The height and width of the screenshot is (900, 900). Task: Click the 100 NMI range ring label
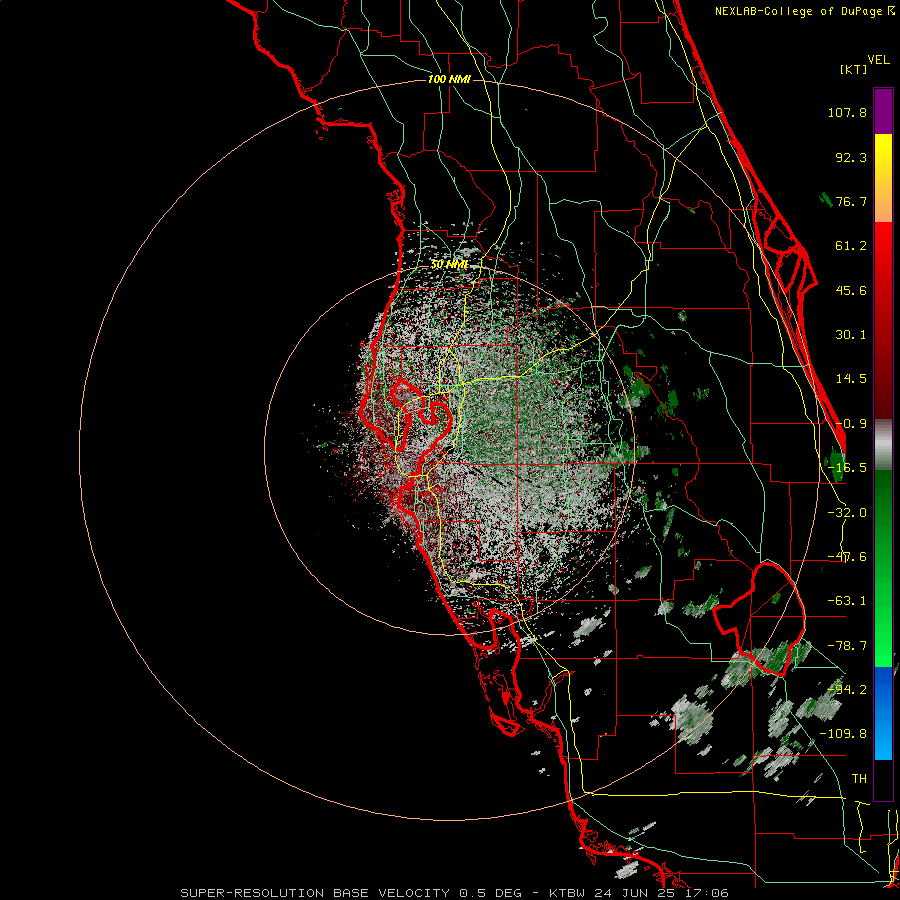449,79
